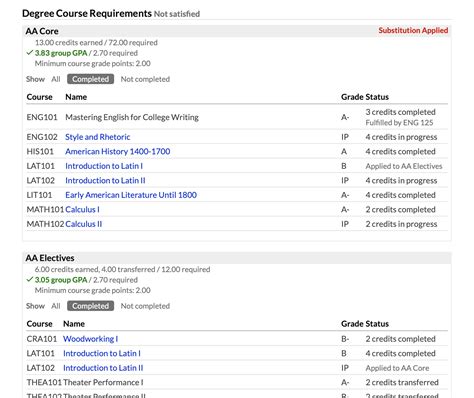Click '3 credits completed' status for ENG101
Image resolution: width=474 pixels, height=398 pixels.
click(x=401, y=112)
